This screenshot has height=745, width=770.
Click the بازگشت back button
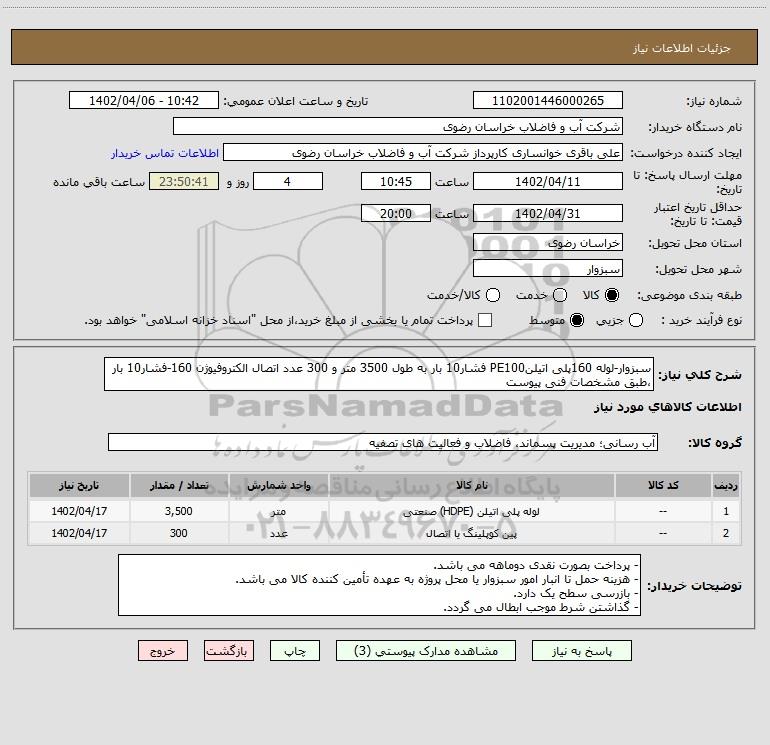[229, 651]
